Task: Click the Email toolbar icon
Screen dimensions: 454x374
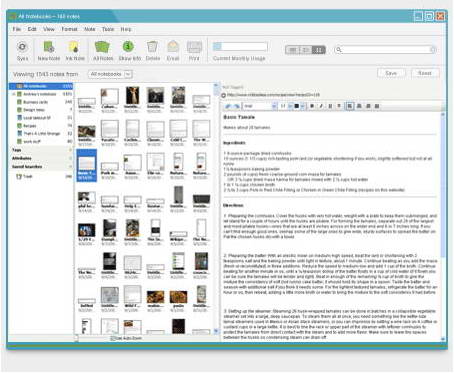Action: pyautogui.click(x=173, y=47)
